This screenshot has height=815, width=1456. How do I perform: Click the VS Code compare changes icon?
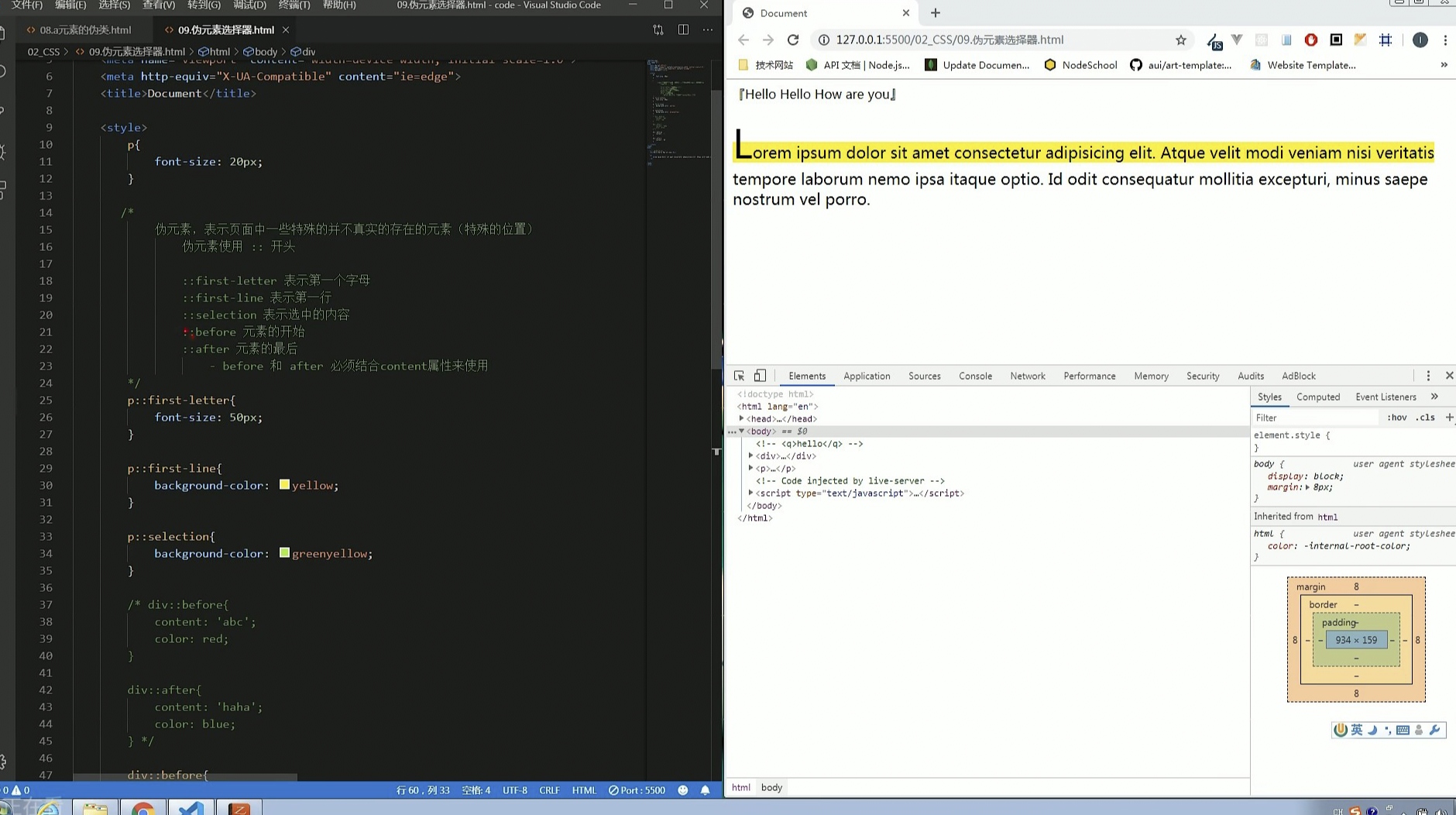(658, 29)
